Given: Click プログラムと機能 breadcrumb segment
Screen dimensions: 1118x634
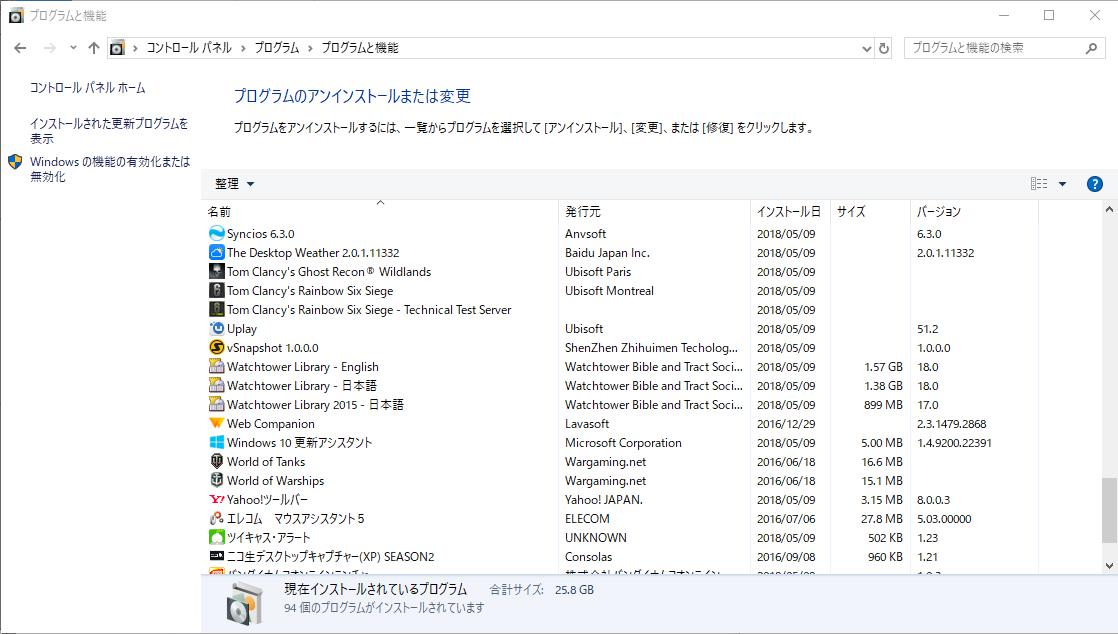Looking at the screenshot, I should [359, 48].
